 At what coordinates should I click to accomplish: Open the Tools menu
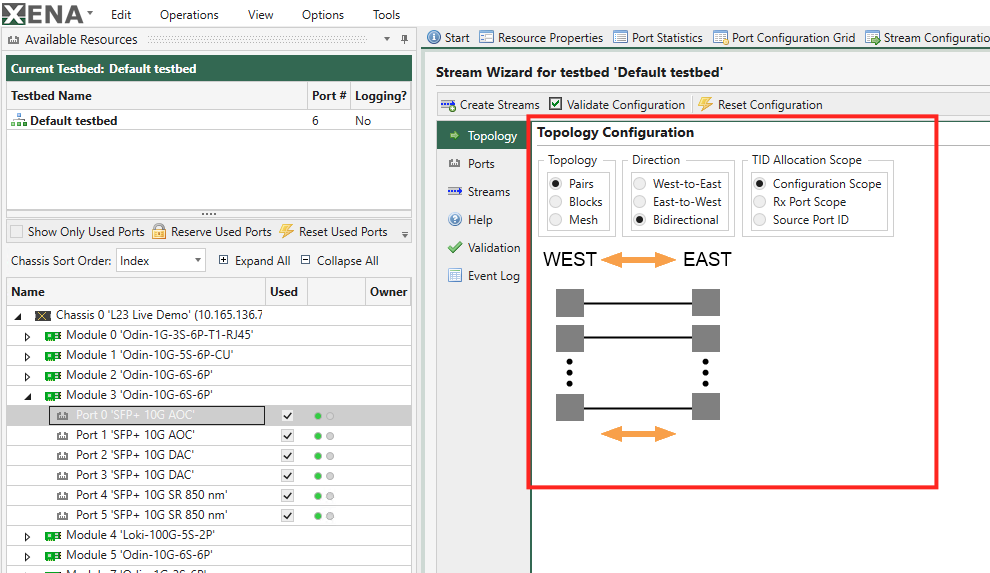(x=386, y=15)
